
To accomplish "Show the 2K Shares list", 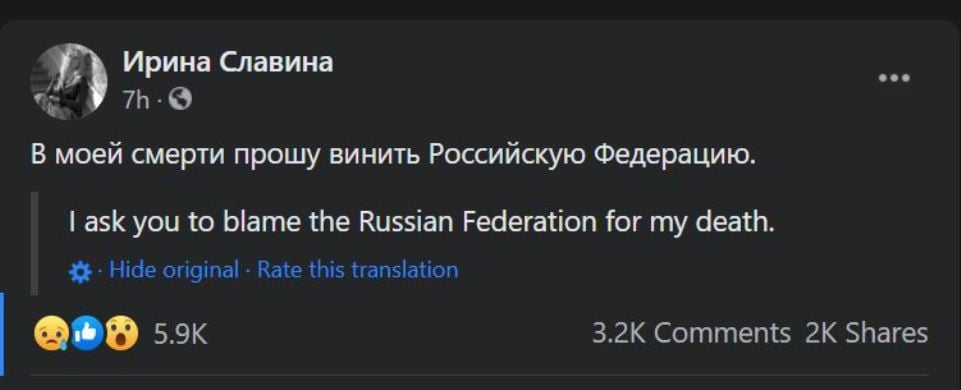I will [866, 334].
